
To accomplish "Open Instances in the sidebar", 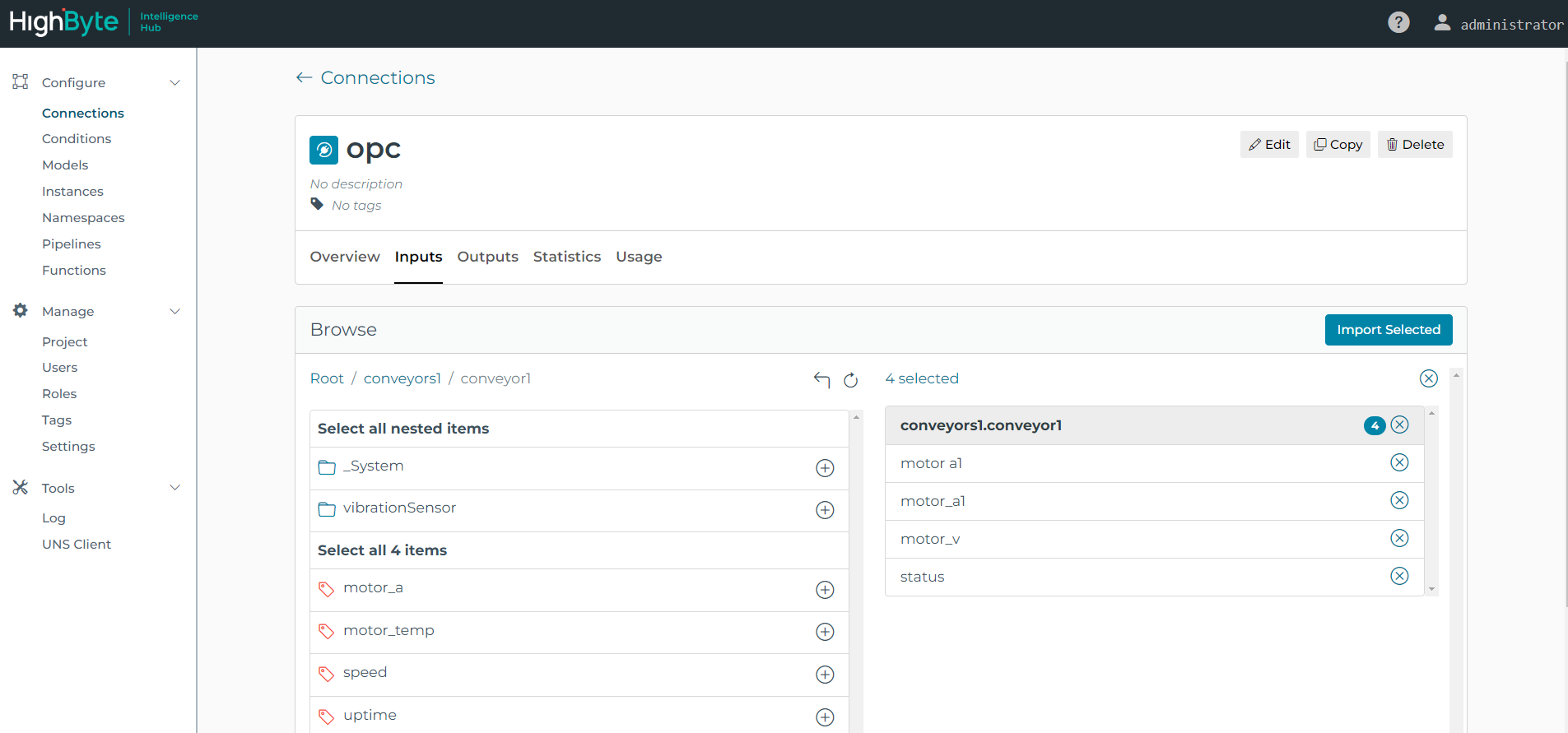I will point(72,191).
